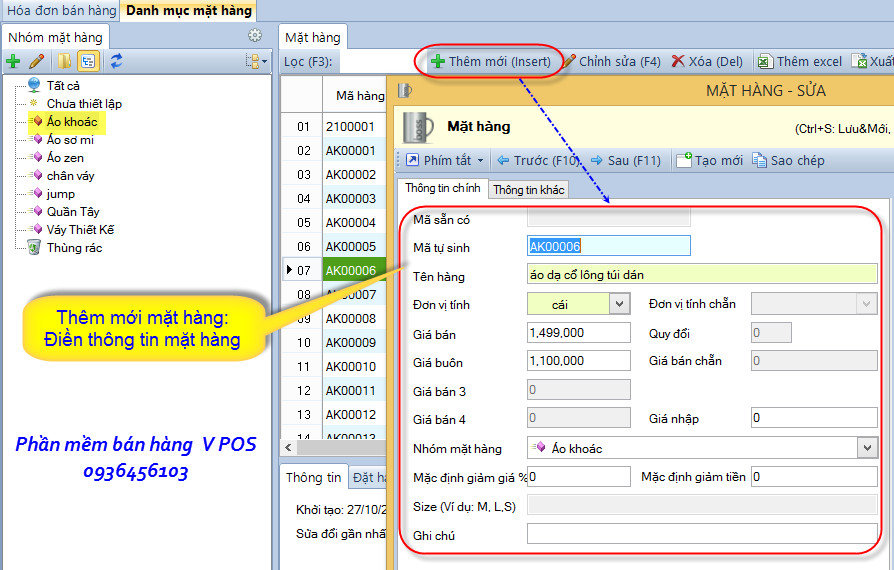Image resolution: width=894 pixels, height=570 pixels.
Task: Toggle the folder view button in group toolbar
Action: click(x=64, y=62)
